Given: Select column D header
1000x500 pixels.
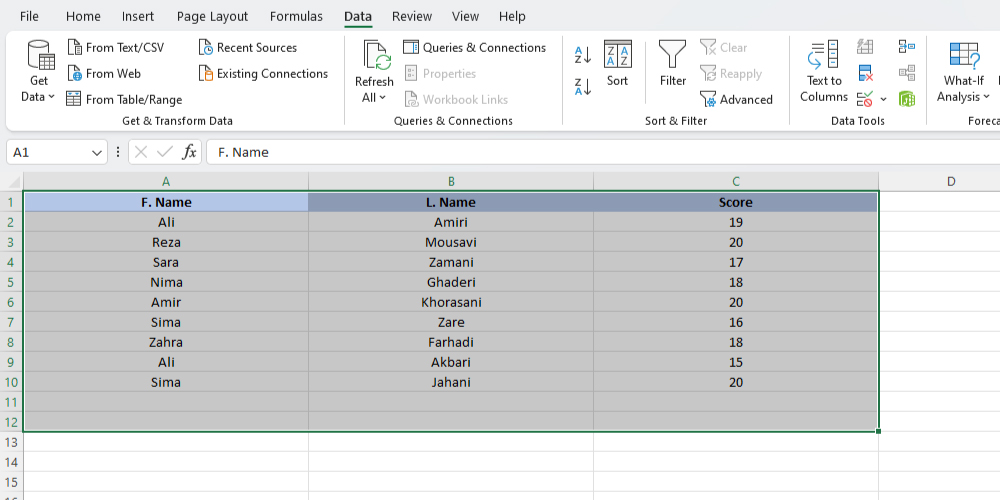Looking at the screenshot, I should point(950,181).
